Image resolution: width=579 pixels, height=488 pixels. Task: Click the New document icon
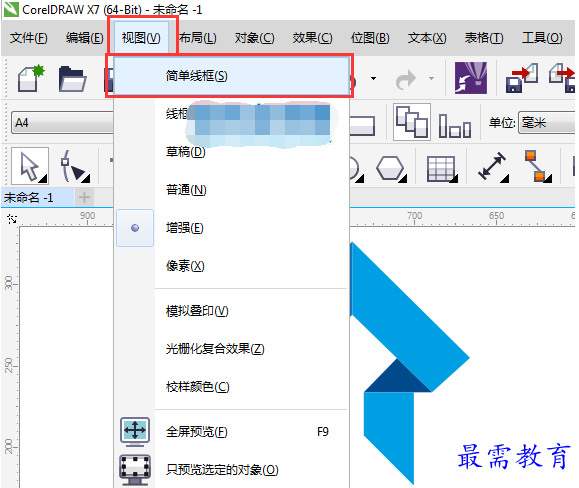tap(31, 78)
